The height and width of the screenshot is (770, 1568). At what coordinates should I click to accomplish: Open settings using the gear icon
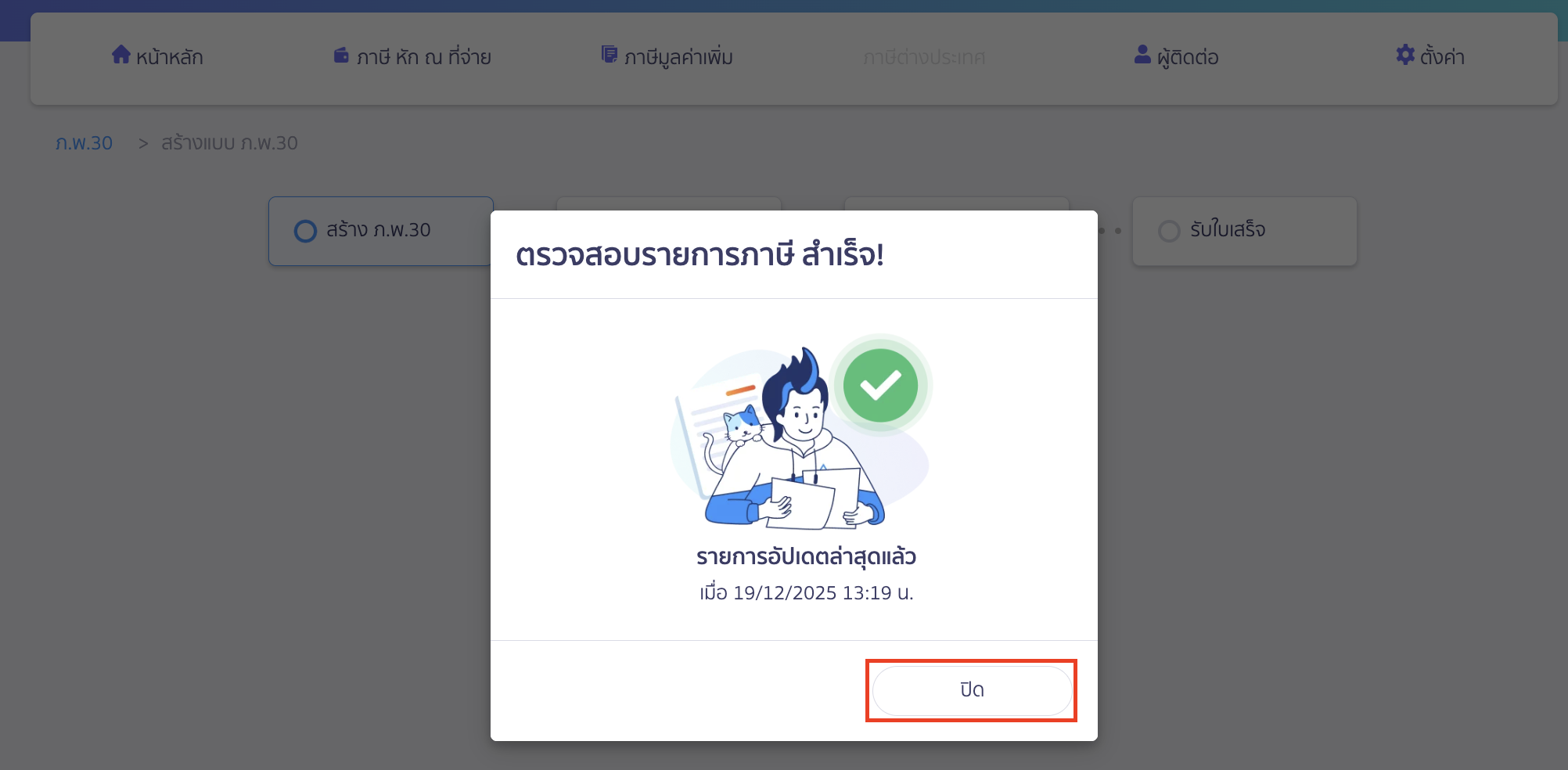(1404, 55)
